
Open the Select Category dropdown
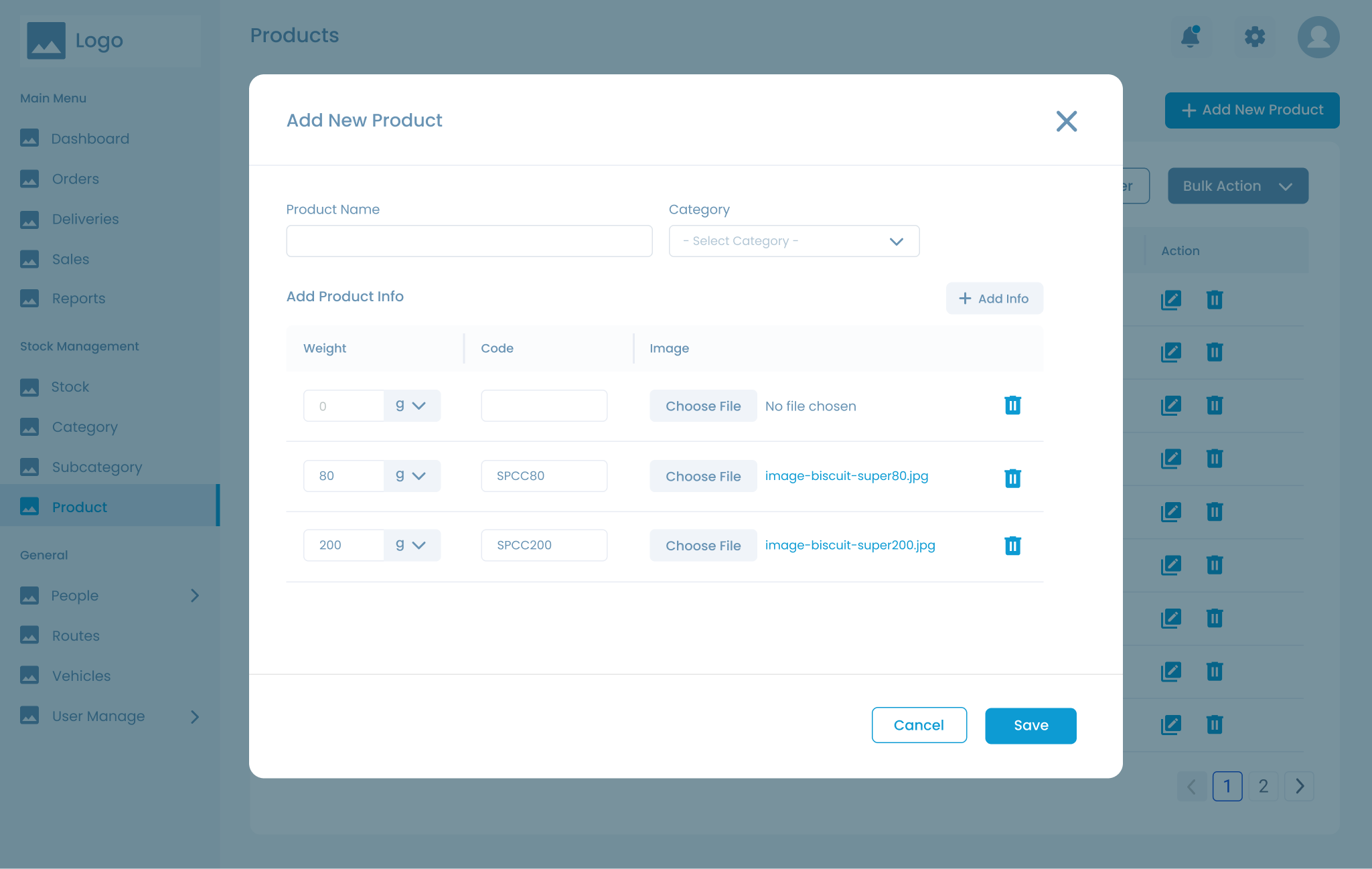[794, 240]
